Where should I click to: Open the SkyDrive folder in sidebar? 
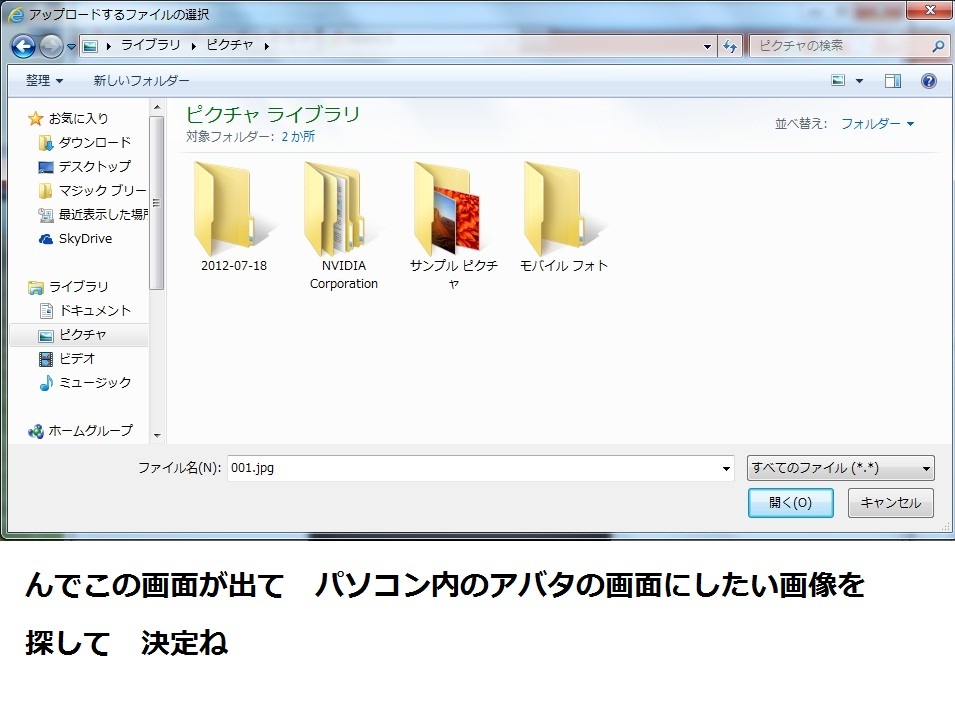84,239
